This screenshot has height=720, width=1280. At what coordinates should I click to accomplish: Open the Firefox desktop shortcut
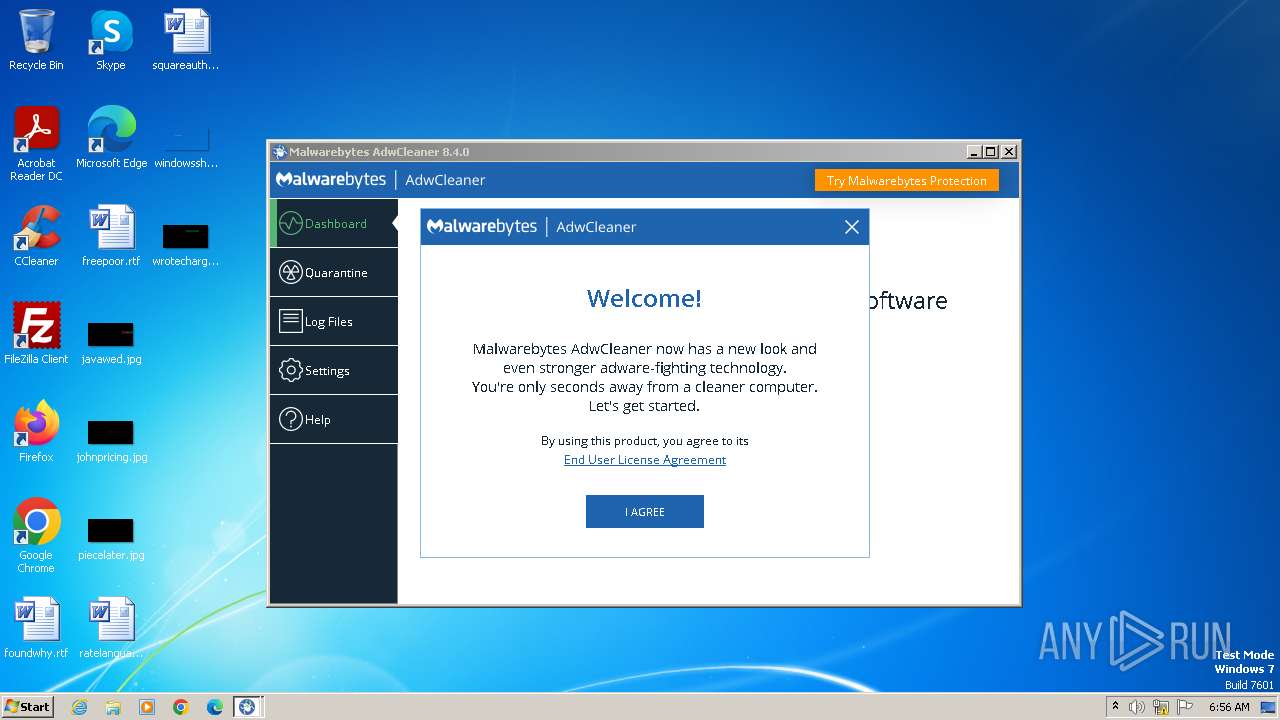36,432
